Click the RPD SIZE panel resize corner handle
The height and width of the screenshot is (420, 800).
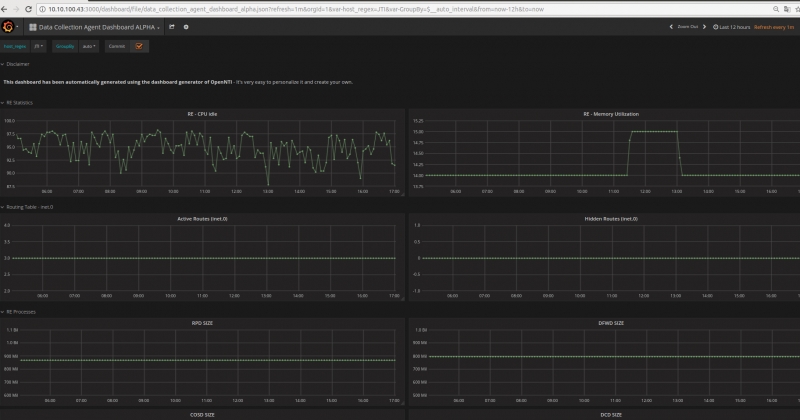click(403, 403)
